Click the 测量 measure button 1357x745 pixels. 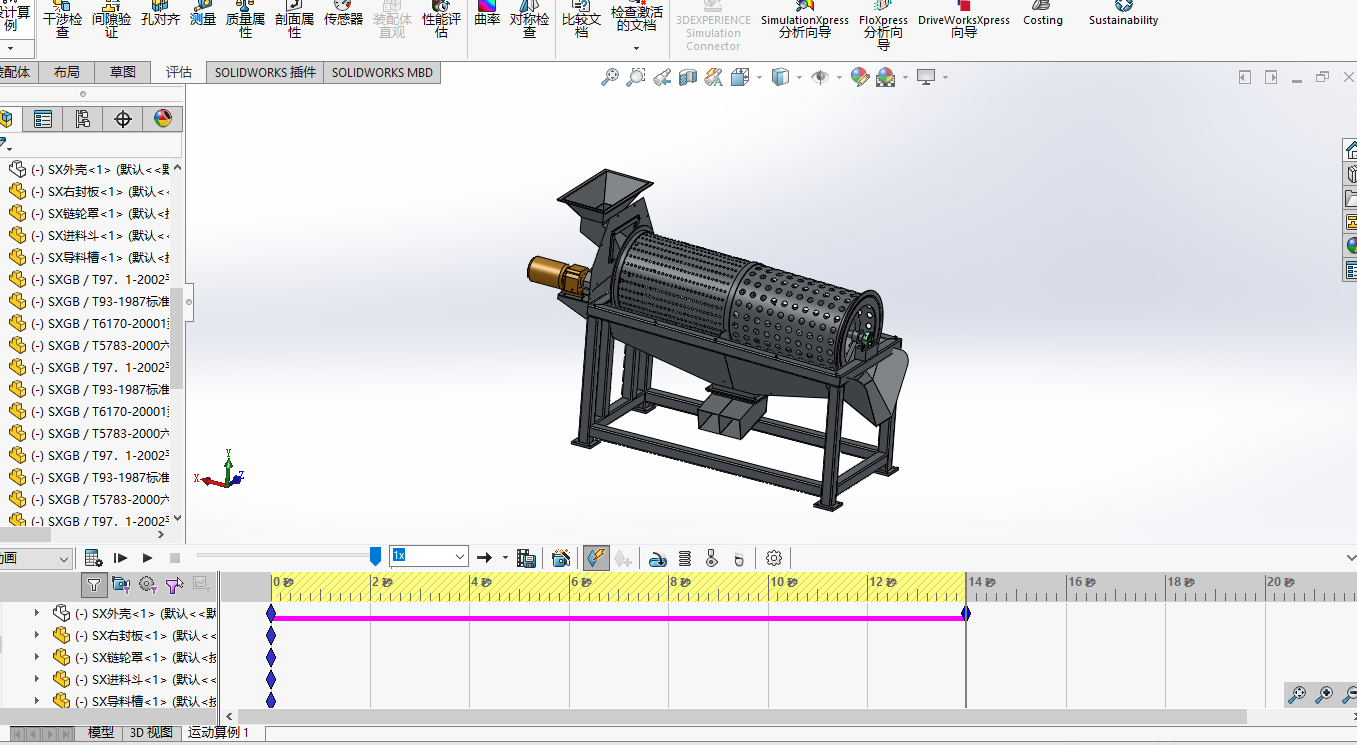[202, 14]
